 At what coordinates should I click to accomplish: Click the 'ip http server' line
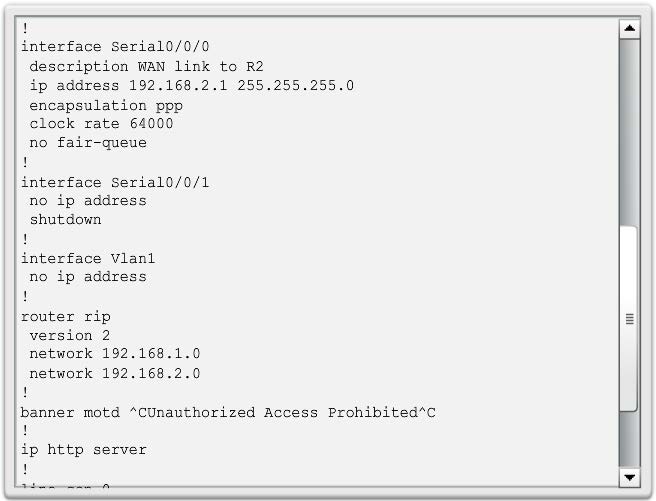(x=83, y=450)
